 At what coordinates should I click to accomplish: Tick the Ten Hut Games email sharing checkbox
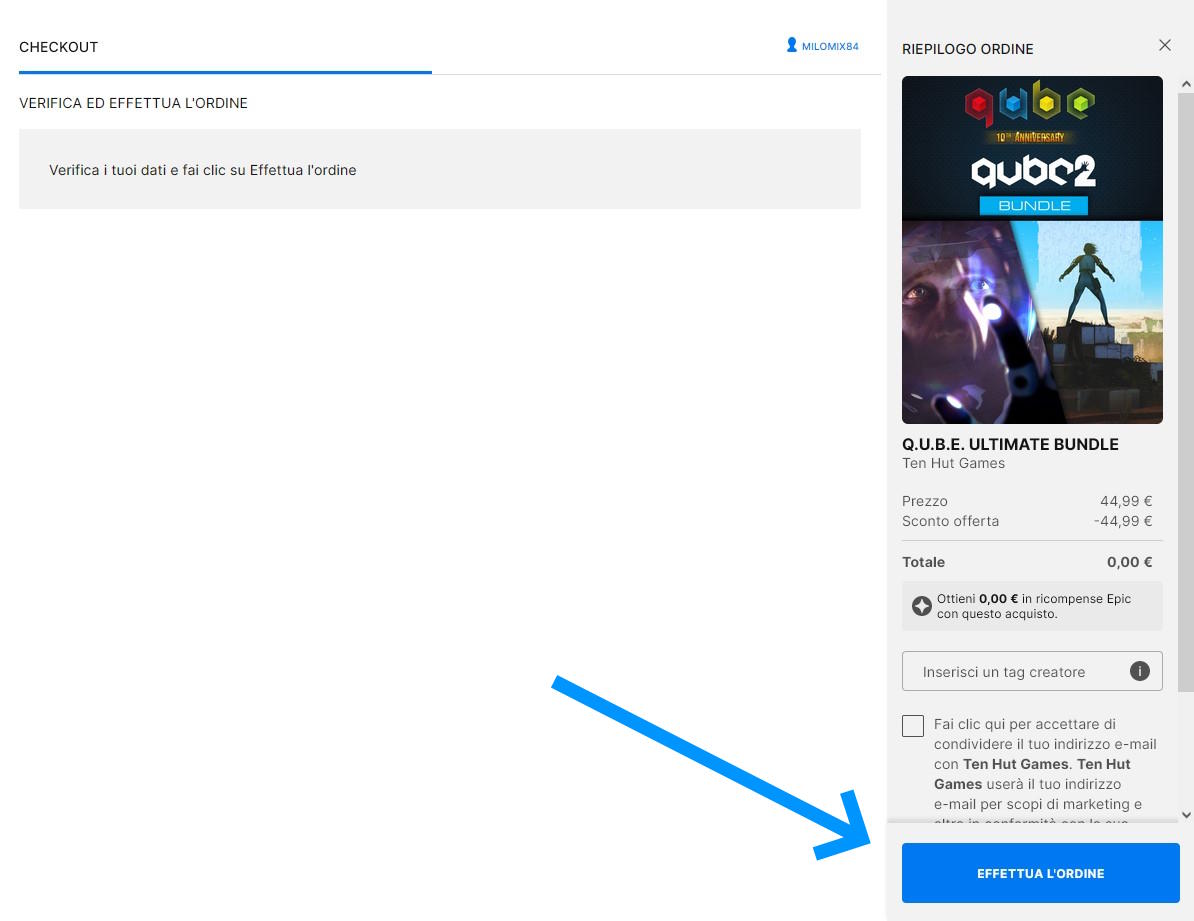click(913, 726)
